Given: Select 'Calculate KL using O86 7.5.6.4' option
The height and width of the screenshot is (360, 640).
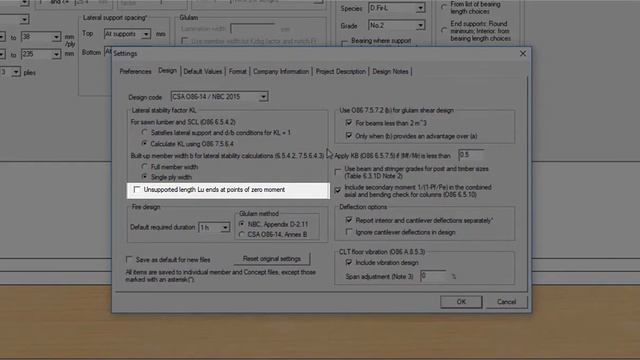Looking at the screenshot, I should 144,144.
